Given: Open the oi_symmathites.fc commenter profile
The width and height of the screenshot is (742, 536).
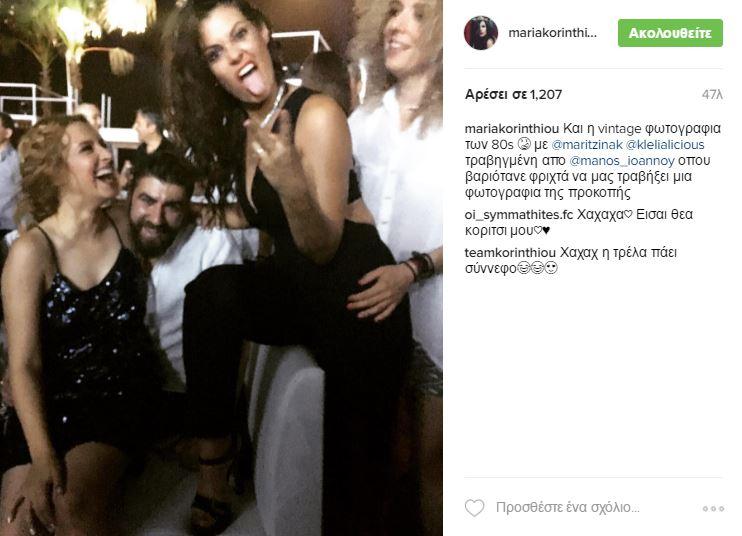Looking at the screenshot, I should click(x=519, y=214).
